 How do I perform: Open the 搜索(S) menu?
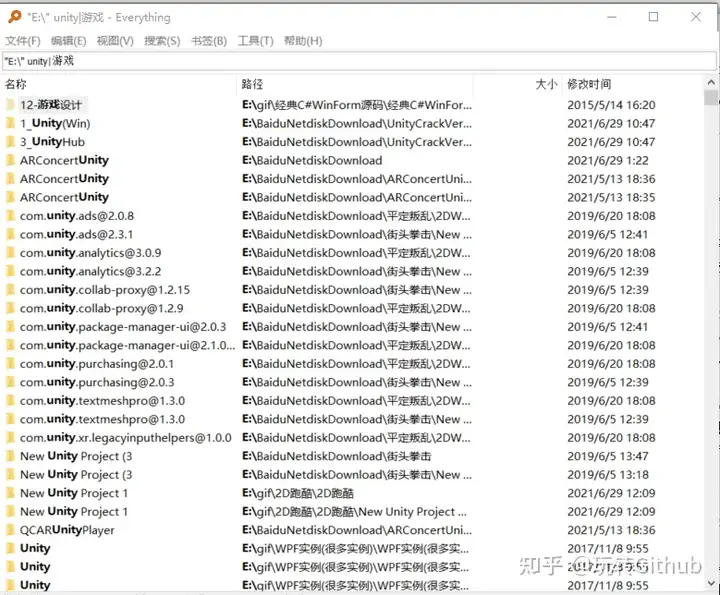pos(162,41)
